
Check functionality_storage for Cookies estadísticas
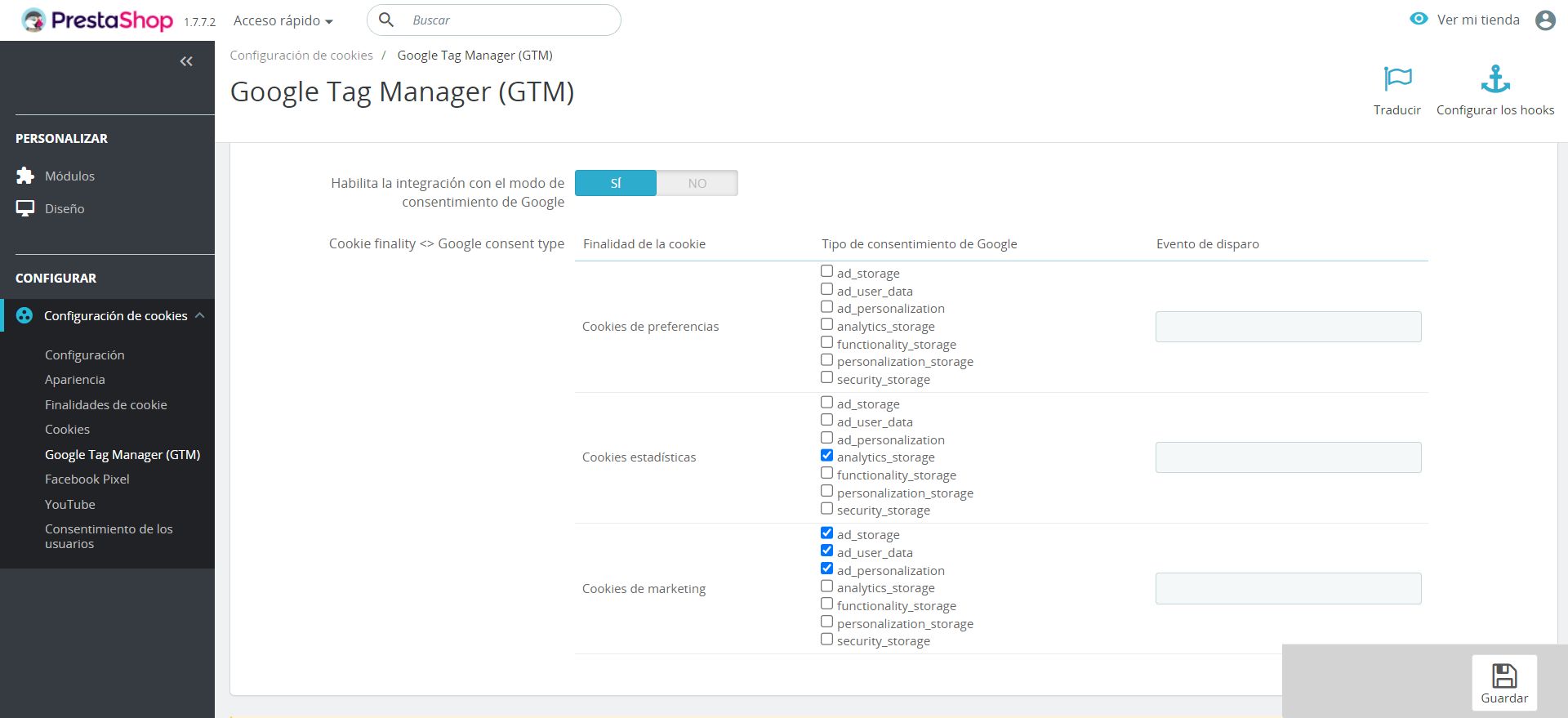[827, 473]
